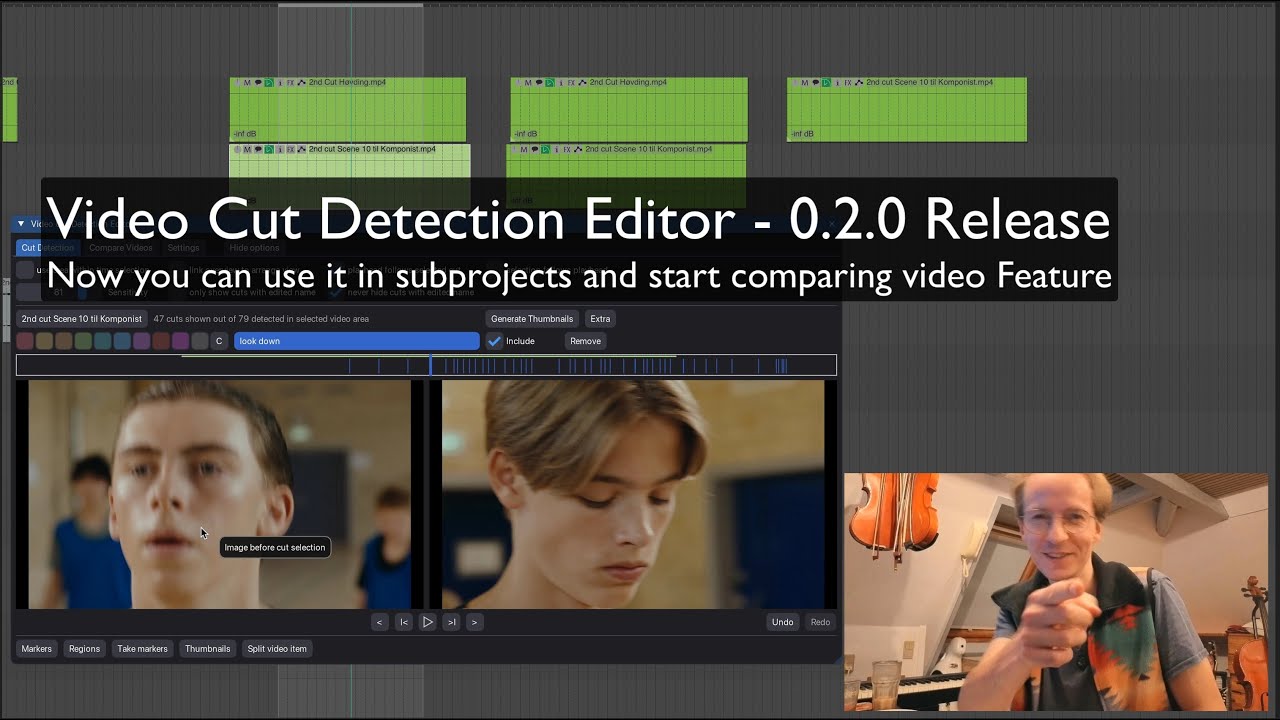Click the Generate Thumbnails button
The width and height of the screenshot is (1280, 720).
[x=532, y=319]
